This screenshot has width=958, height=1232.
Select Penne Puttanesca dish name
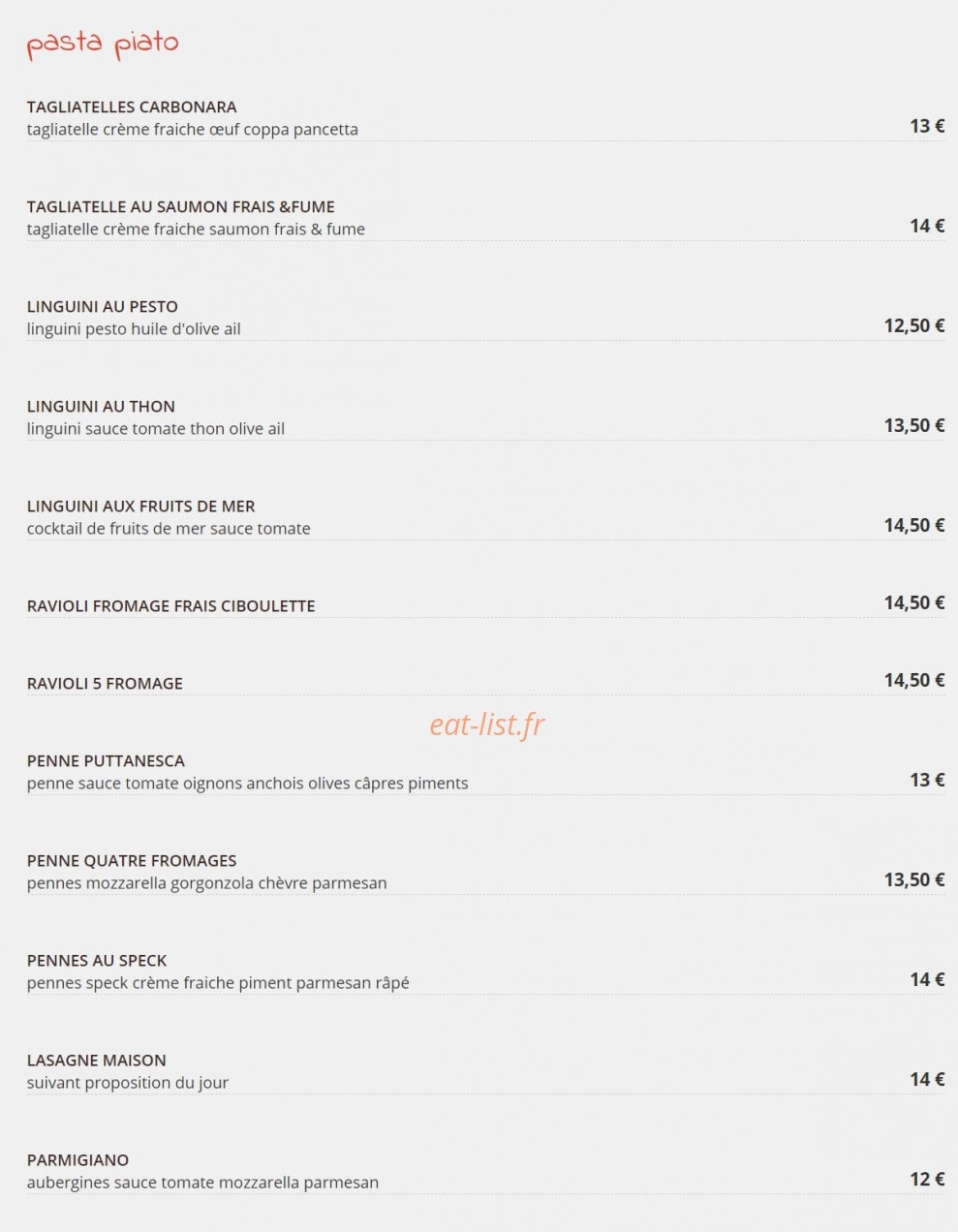tap(106, 760)
